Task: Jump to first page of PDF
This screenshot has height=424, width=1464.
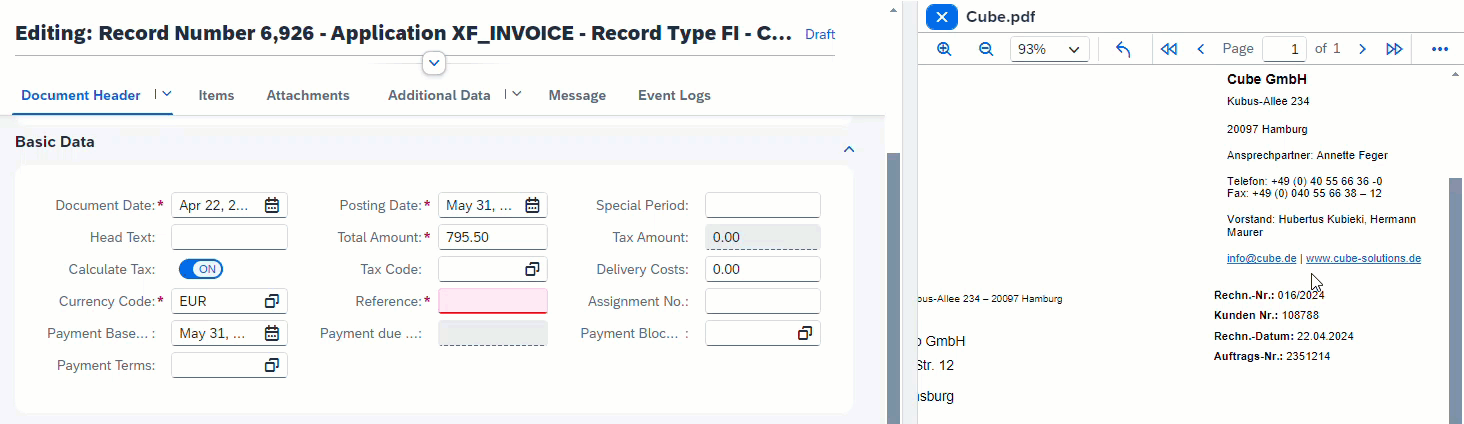Action: [1168, 49]
